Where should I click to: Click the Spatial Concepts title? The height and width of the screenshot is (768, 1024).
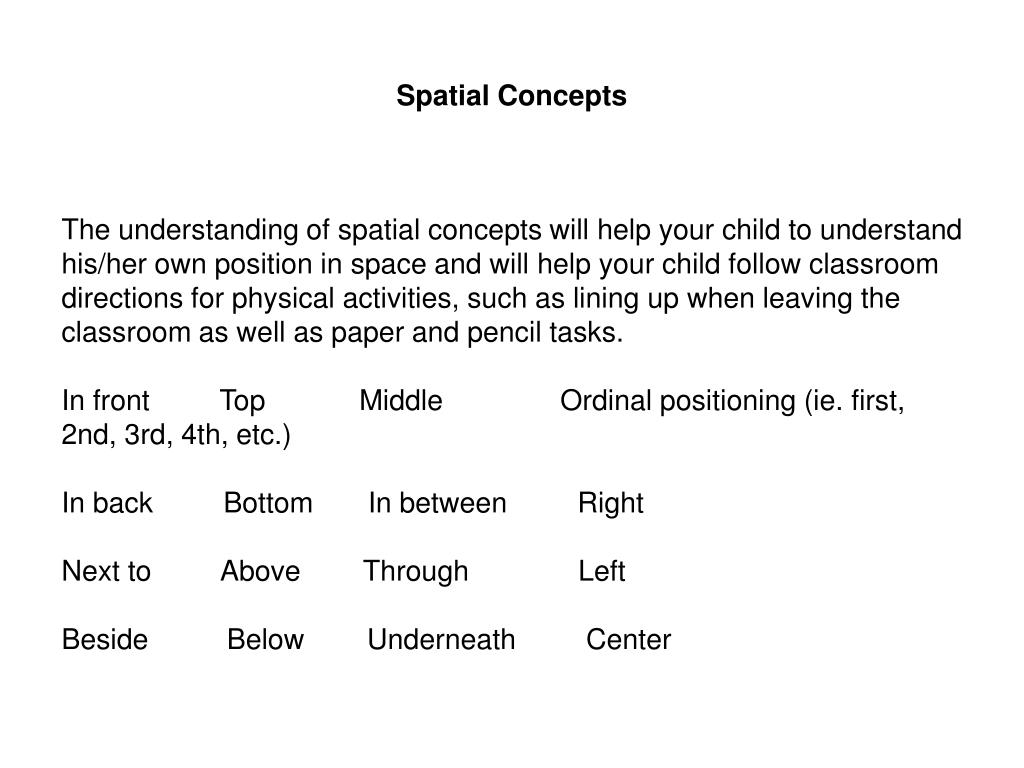(511, 96)
